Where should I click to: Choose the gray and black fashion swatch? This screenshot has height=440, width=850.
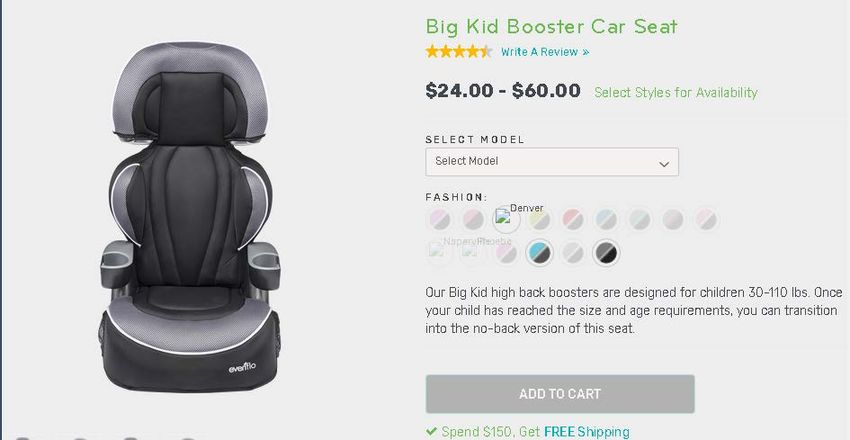point(606,253)
